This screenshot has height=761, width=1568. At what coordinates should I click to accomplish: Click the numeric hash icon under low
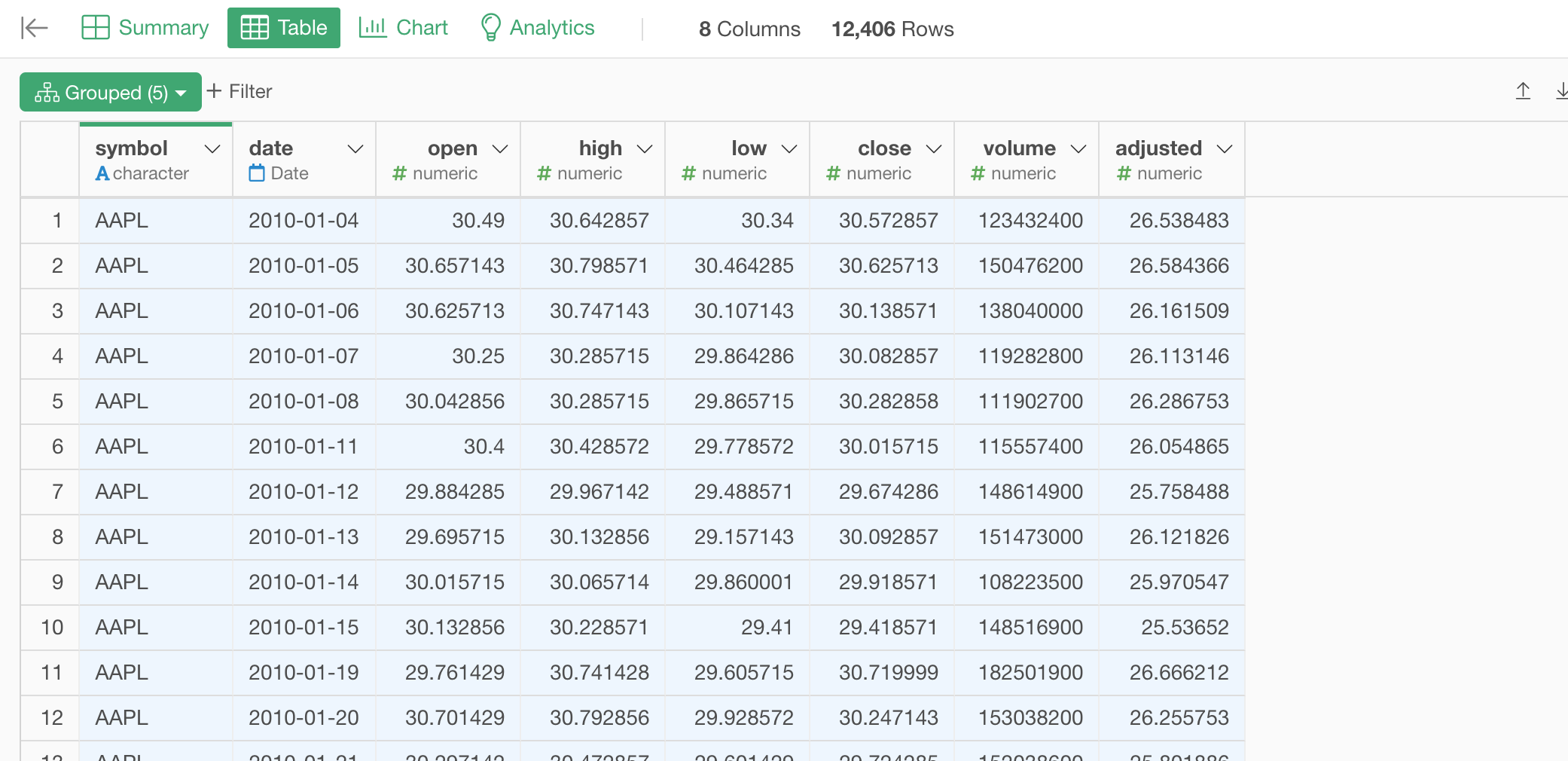pyautogui.click(x=688, y=173)
